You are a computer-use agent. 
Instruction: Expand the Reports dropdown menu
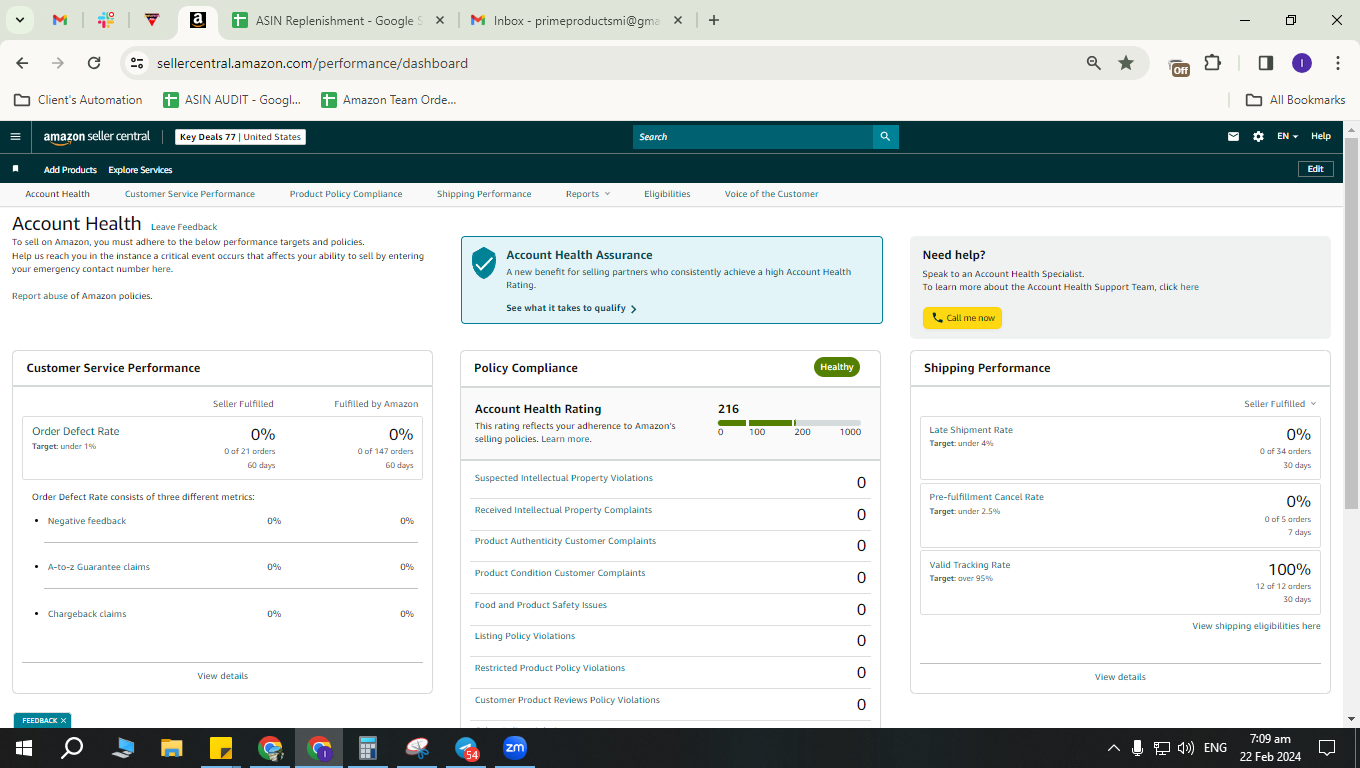587,194
